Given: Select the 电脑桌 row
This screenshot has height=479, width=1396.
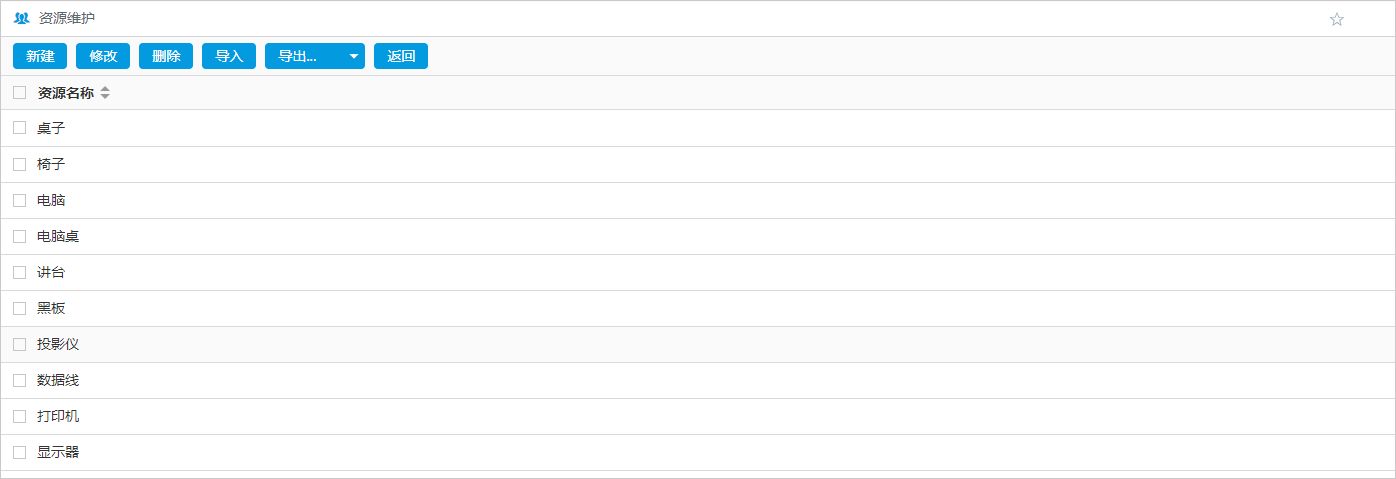Looking at the screenshot, I should (58, 236).
